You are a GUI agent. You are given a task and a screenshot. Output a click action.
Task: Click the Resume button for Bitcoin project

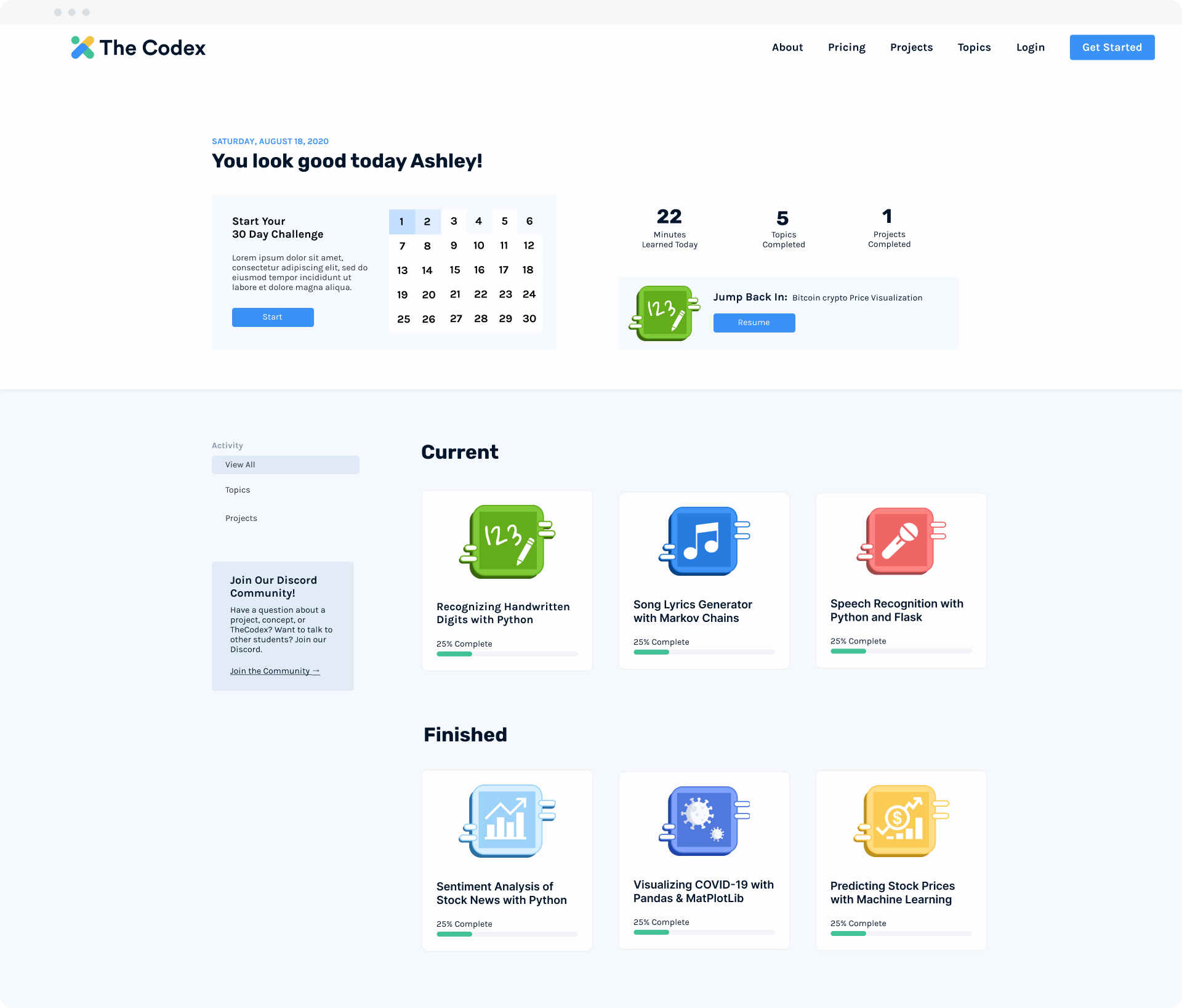pyautogui.click(x=753, y=322)
